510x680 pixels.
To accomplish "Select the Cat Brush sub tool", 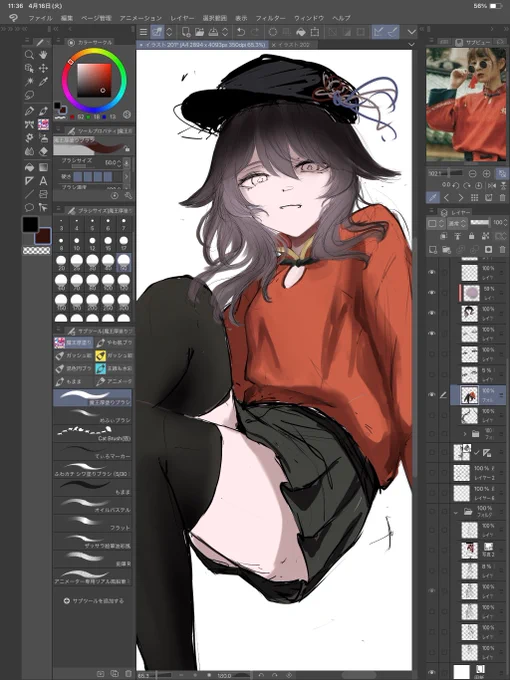I will (92, 433).
